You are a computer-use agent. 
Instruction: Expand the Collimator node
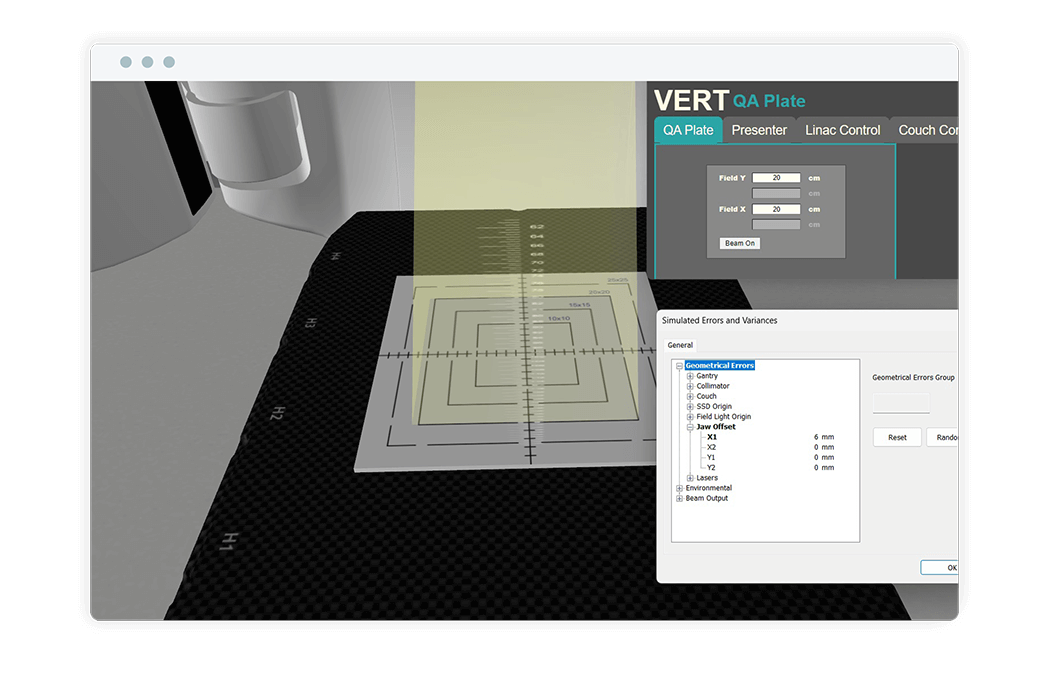click(690, 386)
